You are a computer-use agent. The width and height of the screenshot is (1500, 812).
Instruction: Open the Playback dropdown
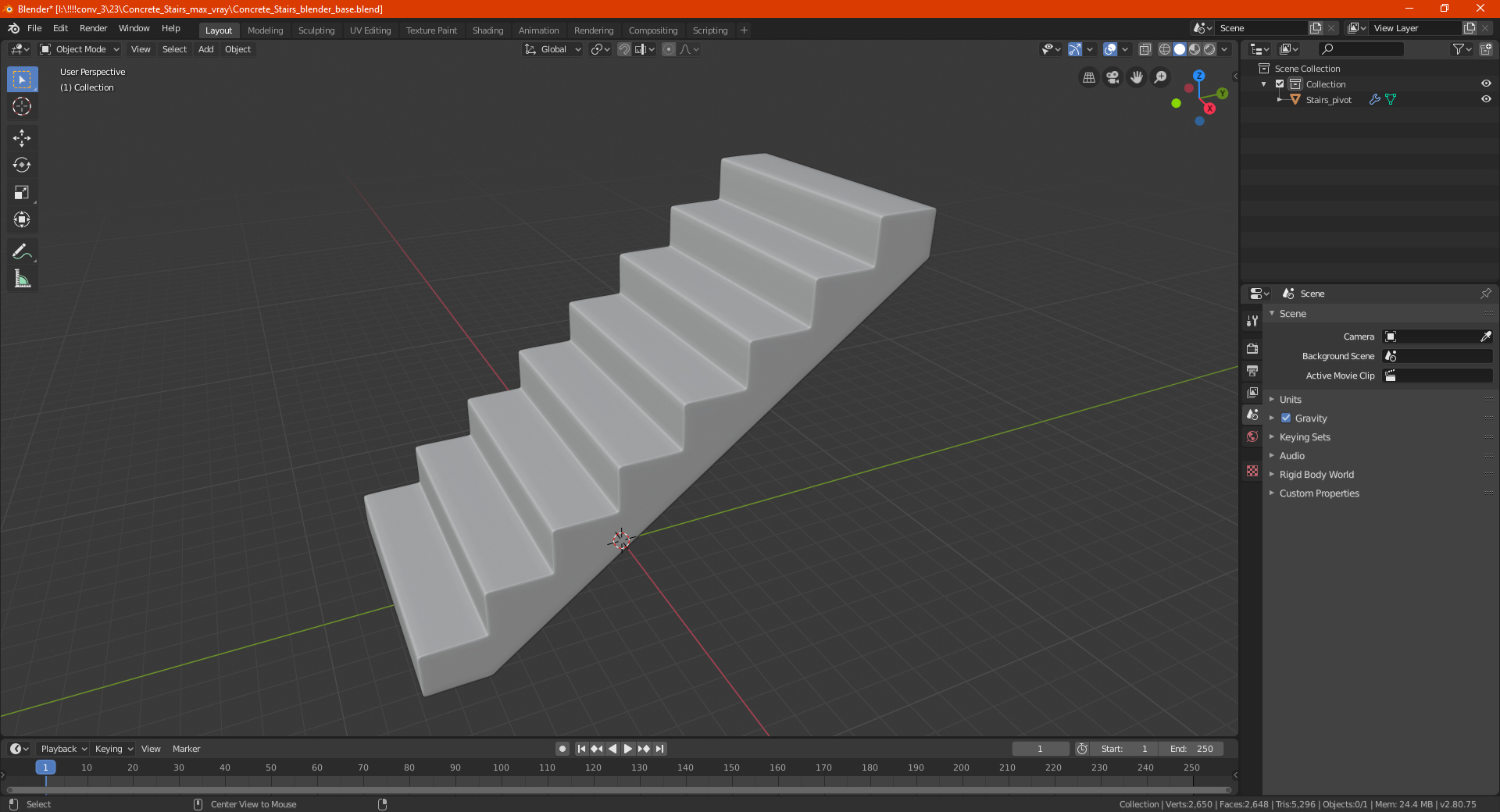click(63, 749)
